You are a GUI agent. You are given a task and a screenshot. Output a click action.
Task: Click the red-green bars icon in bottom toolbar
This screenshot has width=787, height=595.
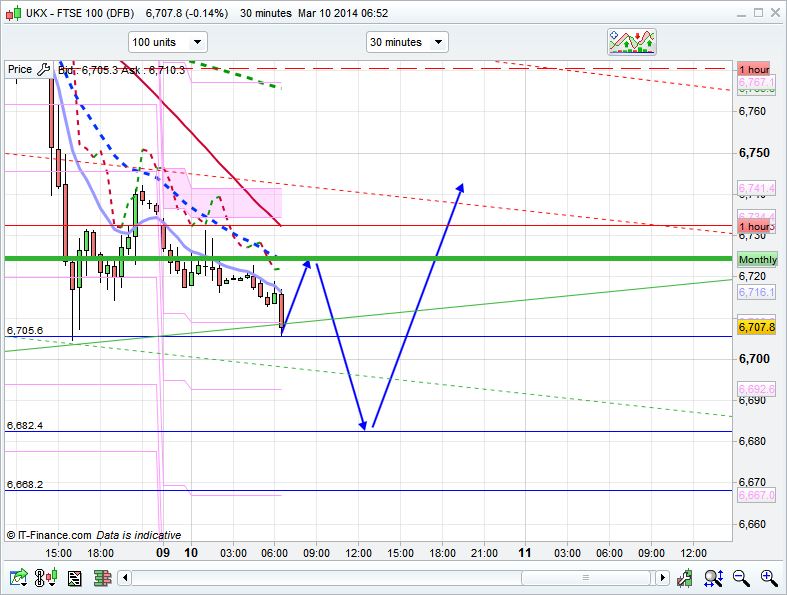click(101, 577)
